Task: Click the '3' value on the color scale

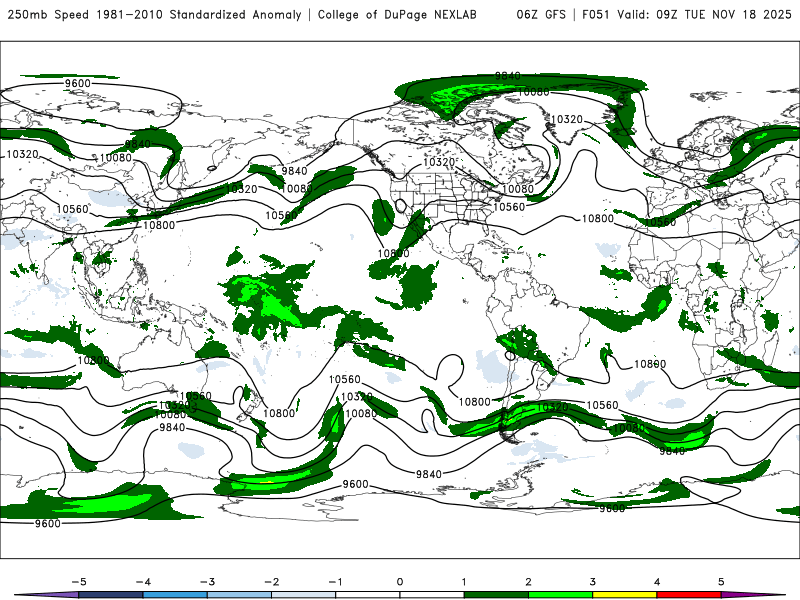Action: [x=592, y=582]
